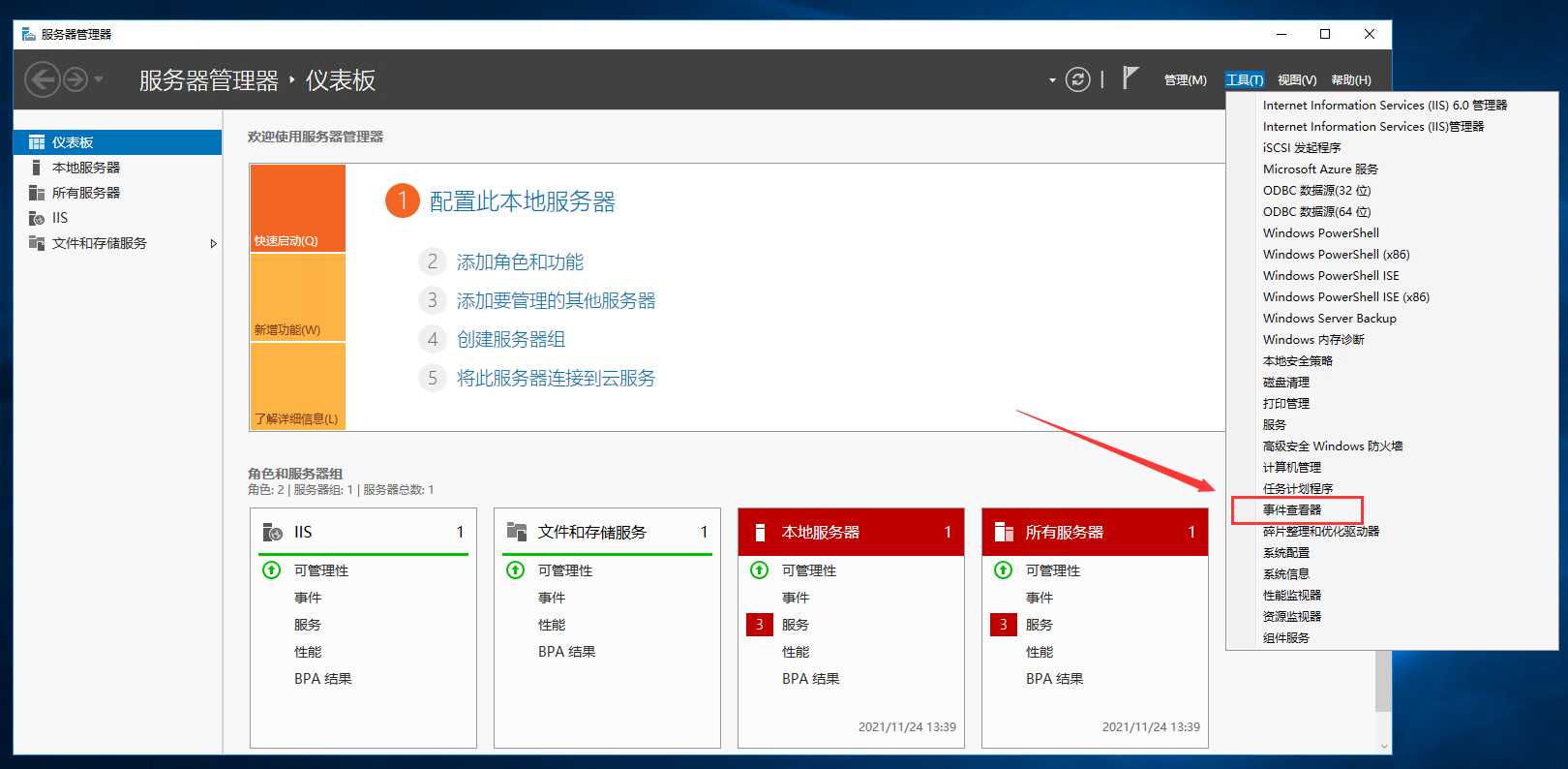Select the 快速启动(Q) orange tile
The image size is (1568, 769).
(298, 208)
